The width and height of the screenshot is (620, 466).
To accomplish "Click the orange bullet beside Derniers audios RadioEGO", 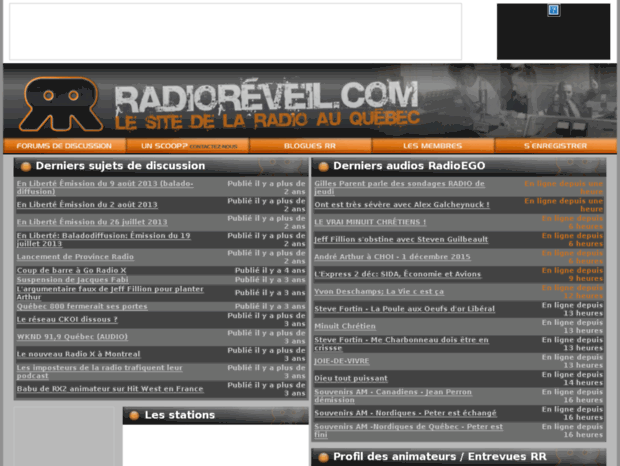I will coord(323,166).
